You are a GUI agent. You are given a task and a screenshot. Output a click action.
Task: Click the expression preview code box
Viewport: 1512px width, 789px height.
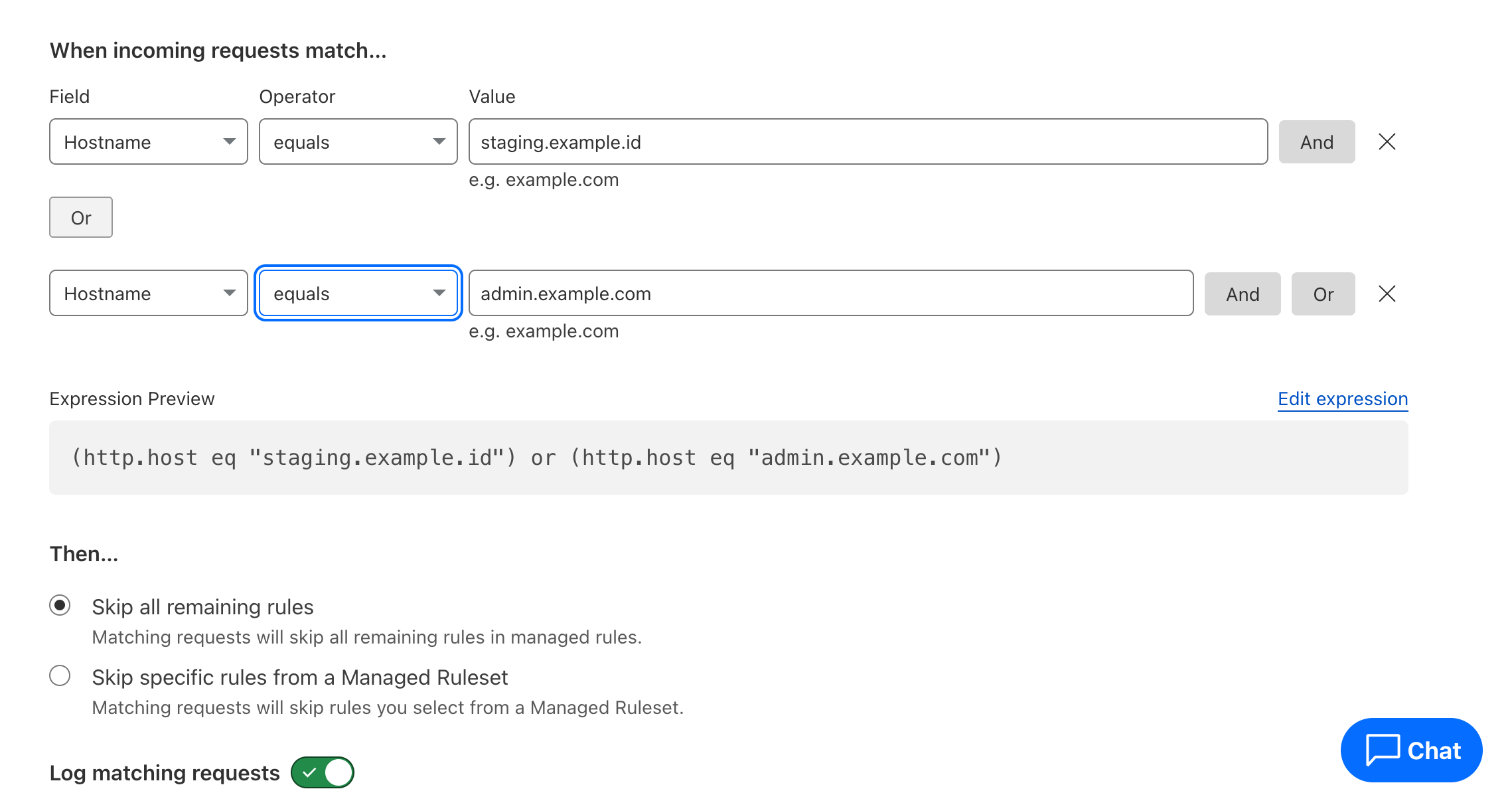point(728,458)
